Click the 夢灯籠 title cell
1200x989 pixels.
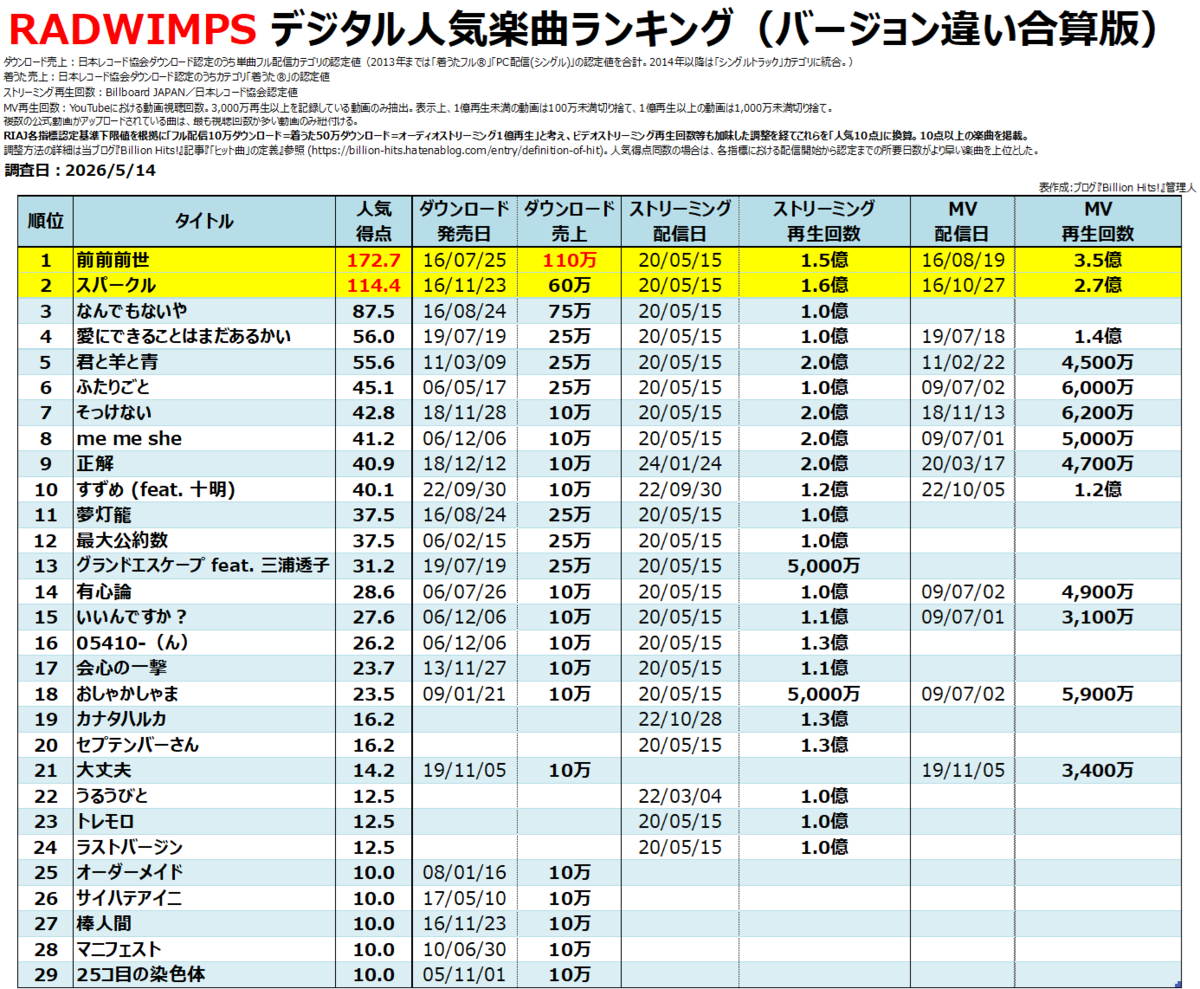(206, 514)
